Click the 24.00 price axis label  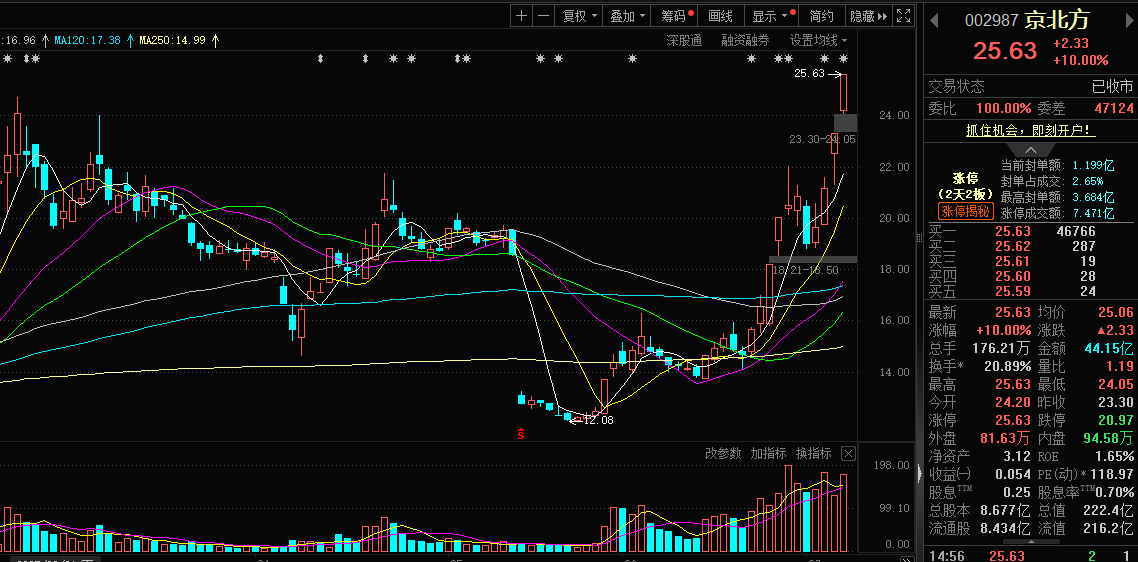tap(893, 115)
